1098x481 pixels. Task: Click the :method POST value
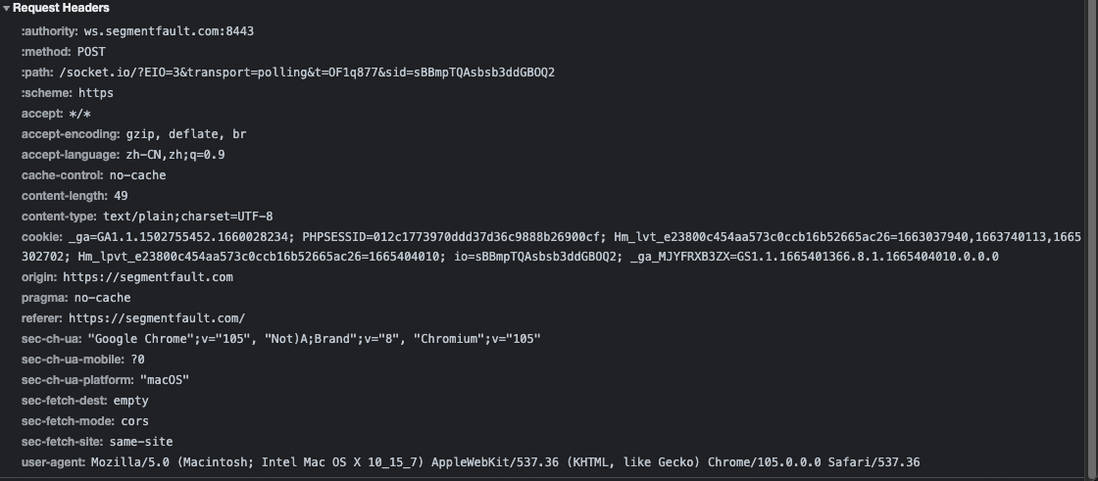point(91,52)
